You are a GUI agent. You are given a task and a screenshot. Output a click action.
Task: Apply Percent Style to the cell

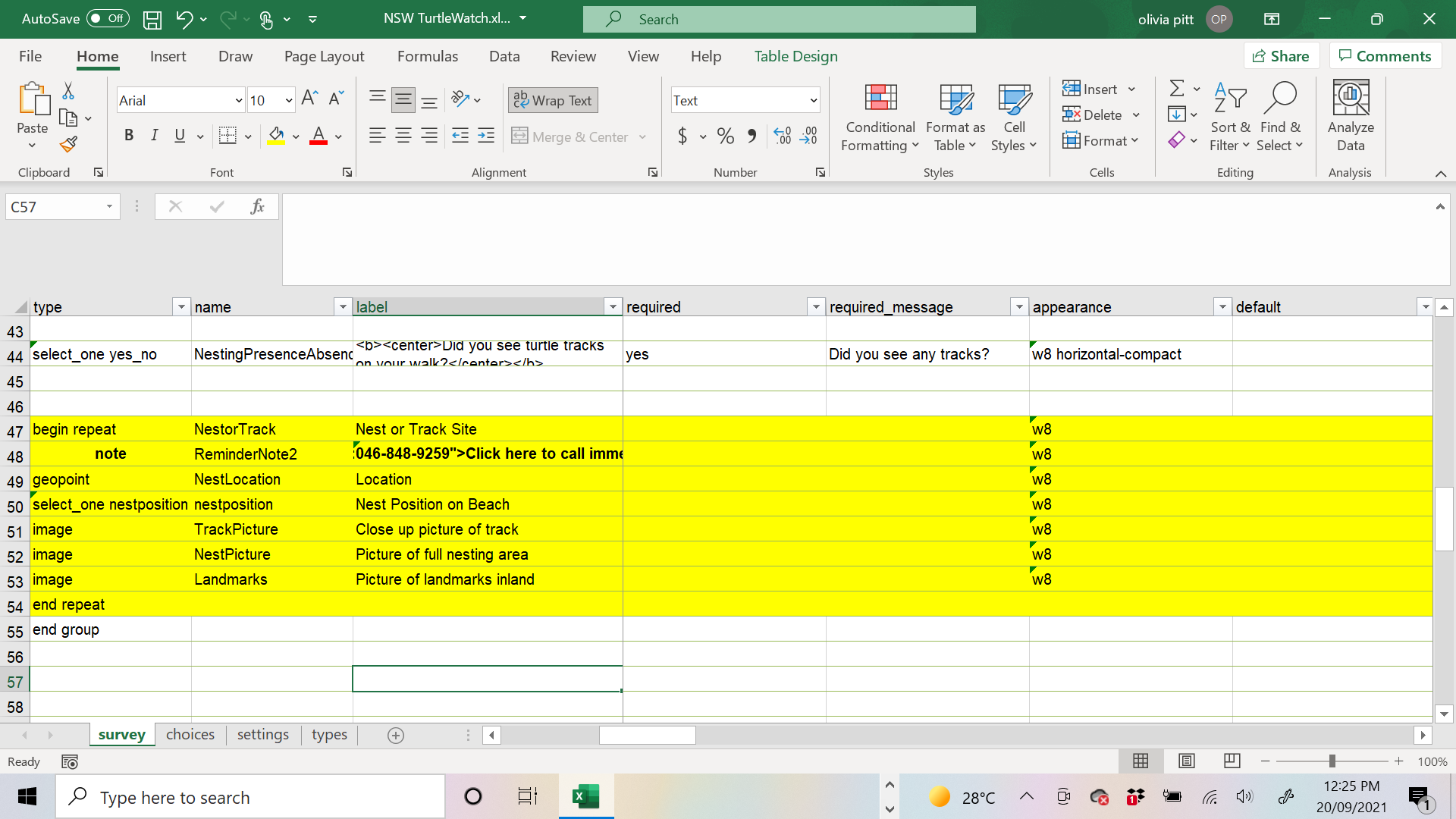tap(725, 136)
